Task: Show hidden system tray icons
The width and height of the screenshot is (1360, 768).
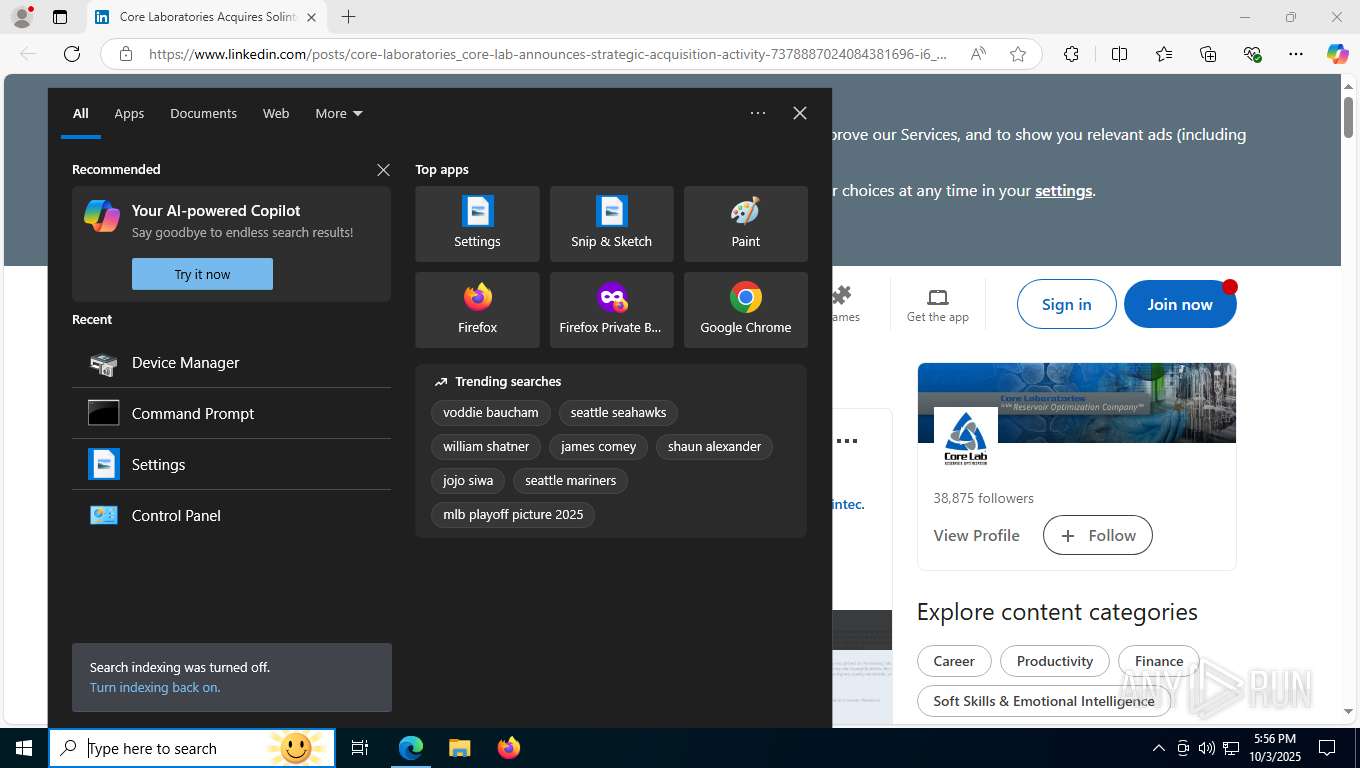Action: tap(1158, 748)
